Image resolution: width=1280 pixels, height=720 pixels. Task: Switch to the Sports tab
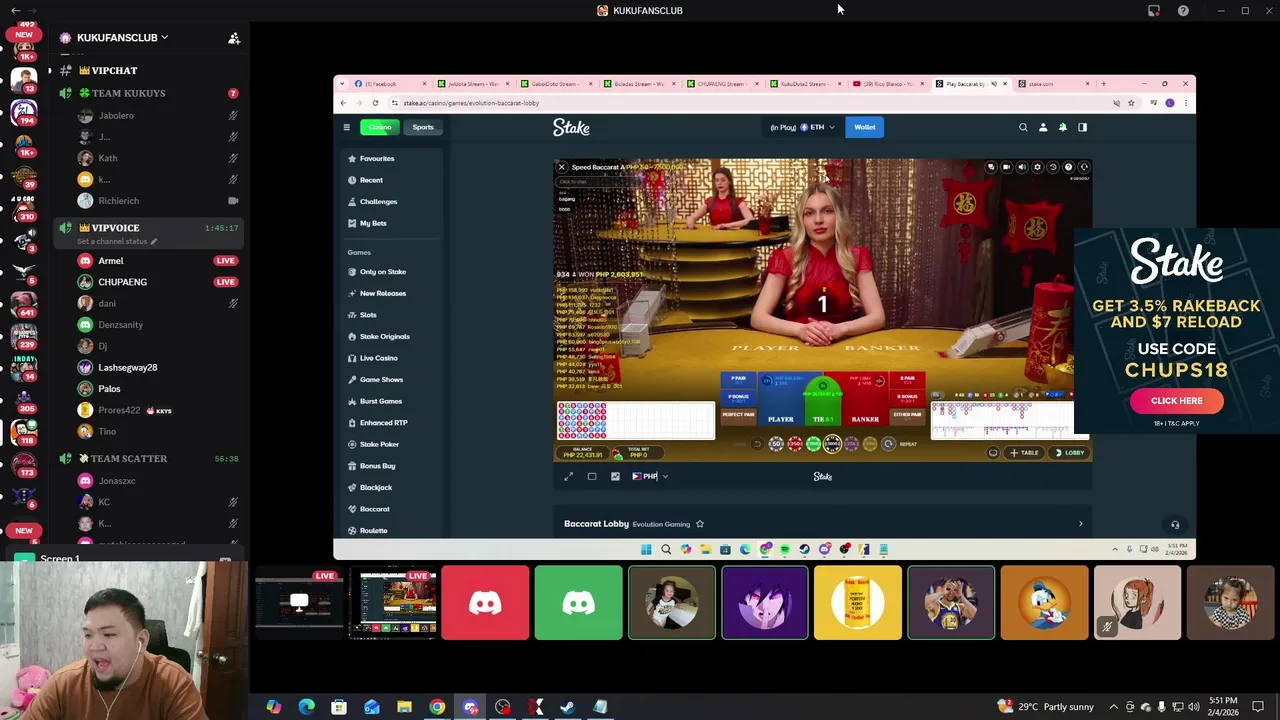pos(423,127)
